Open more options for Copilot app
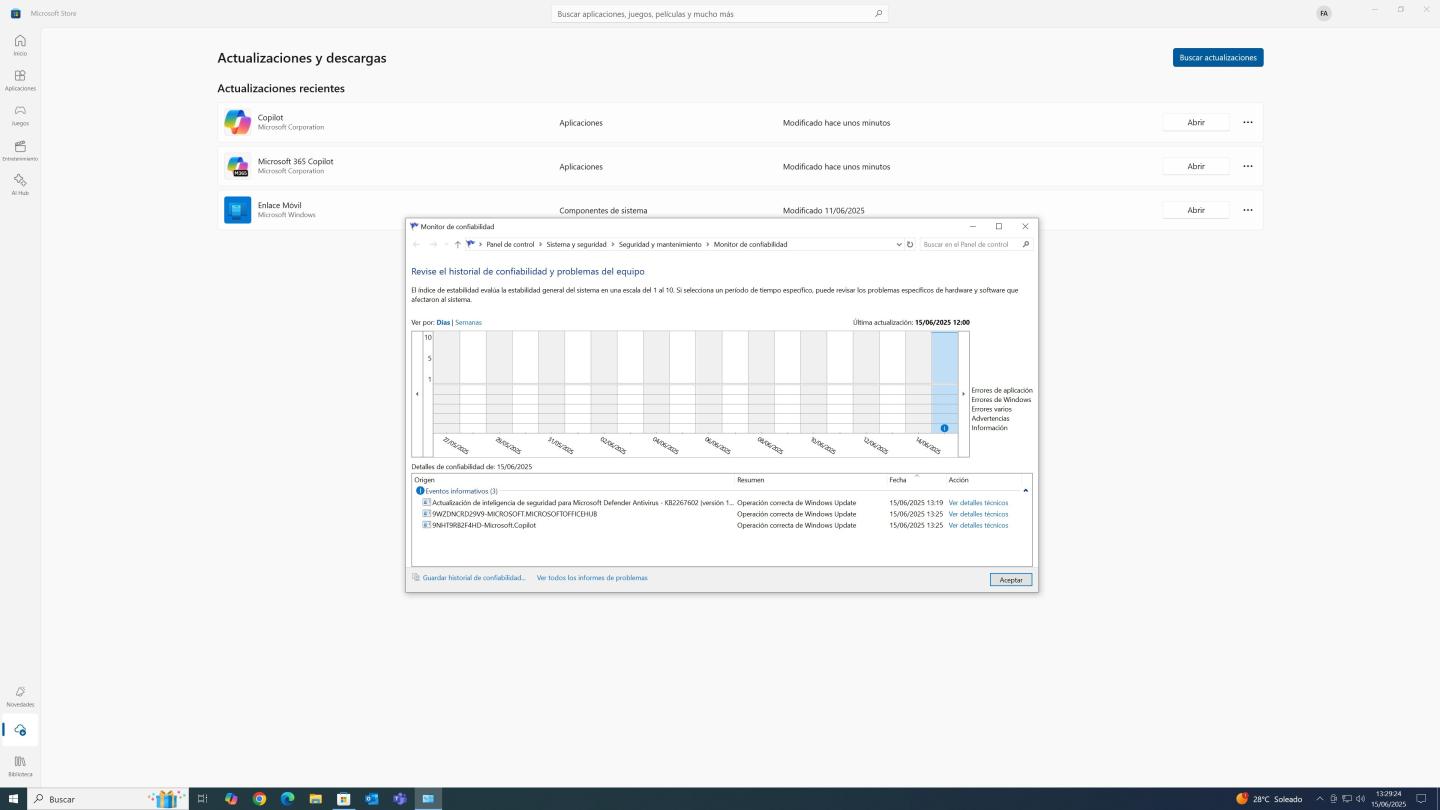This screenshot has width=1440, height=810. click(1247, 122)
